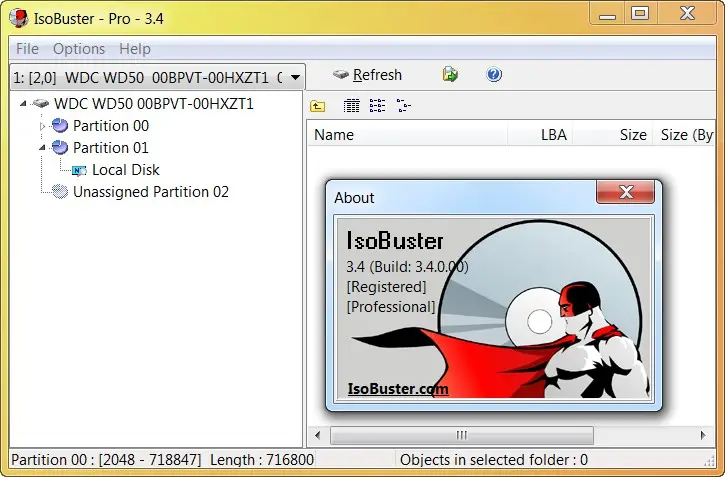Open the Options menu

pos(79,49)
